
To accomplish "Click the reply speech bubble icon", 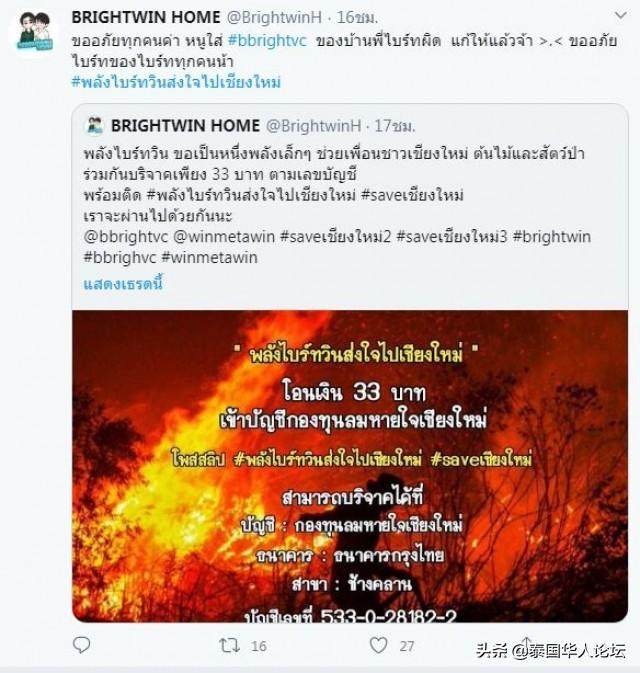I will coord(82,645).
